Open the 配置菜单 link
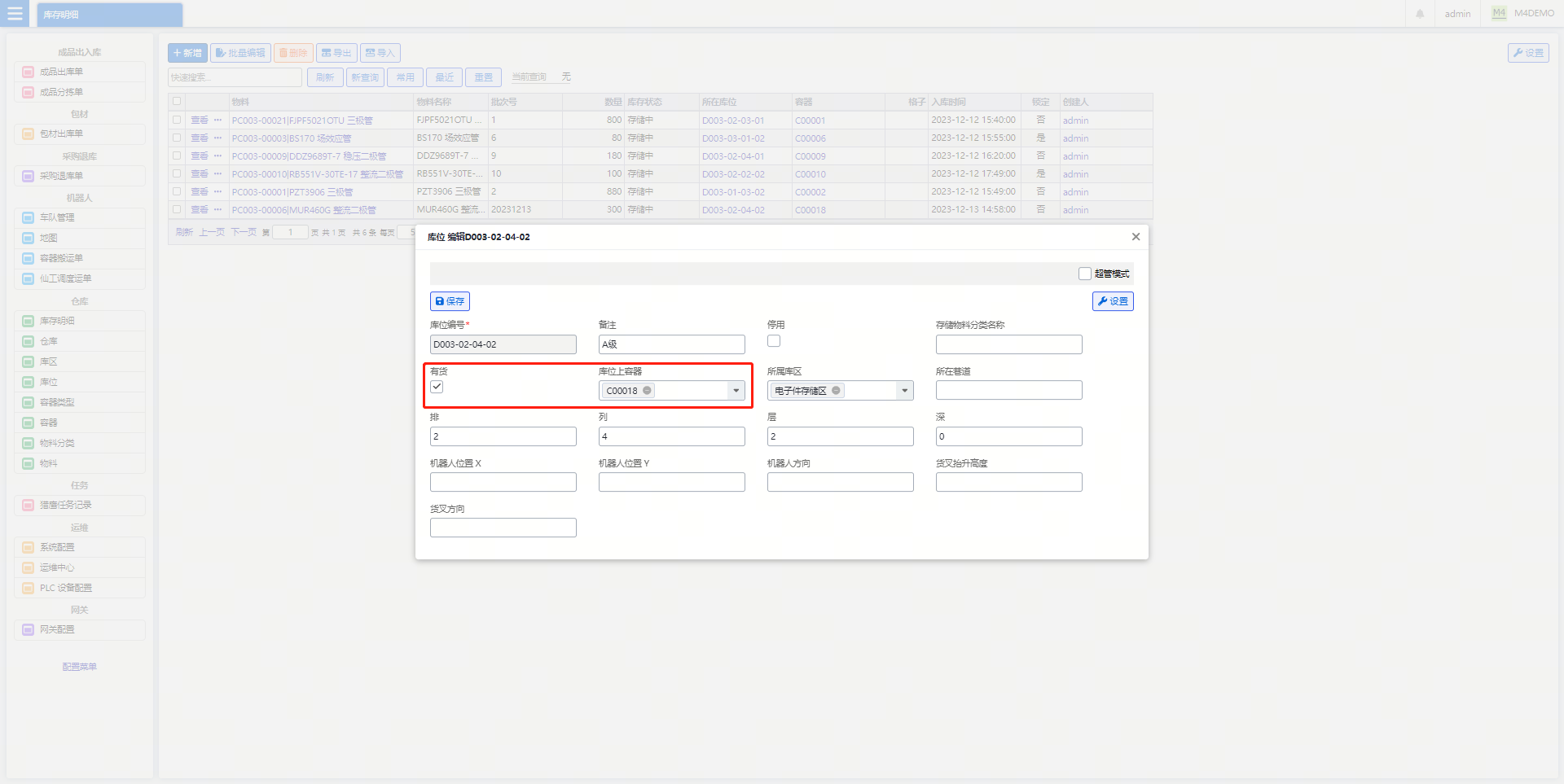Screen dimensions: 1564x784 pyautogui.click(x=79, y=667)
